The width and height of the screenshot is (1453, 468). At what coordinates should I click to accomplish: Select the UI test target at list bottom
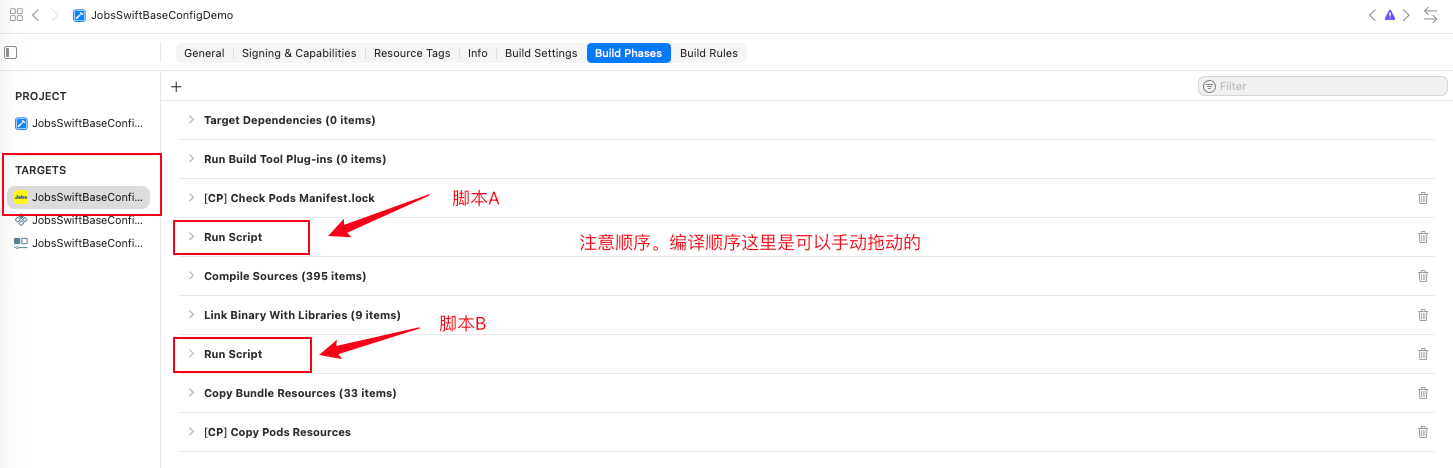pos(79,243)
